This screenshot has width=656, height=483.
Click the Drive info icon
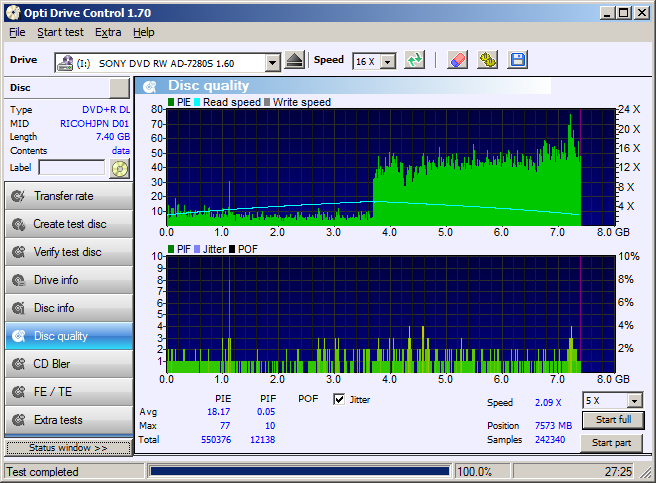coord(18,280)
